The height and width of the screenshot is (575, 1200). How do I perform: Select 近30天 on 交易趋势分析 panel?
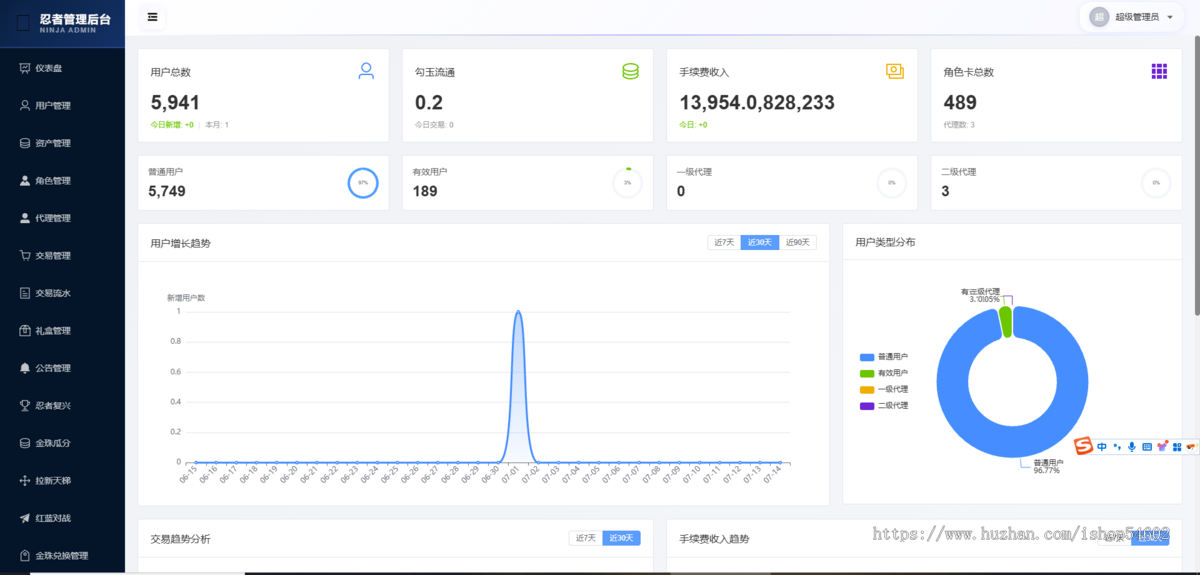[621, 538]
